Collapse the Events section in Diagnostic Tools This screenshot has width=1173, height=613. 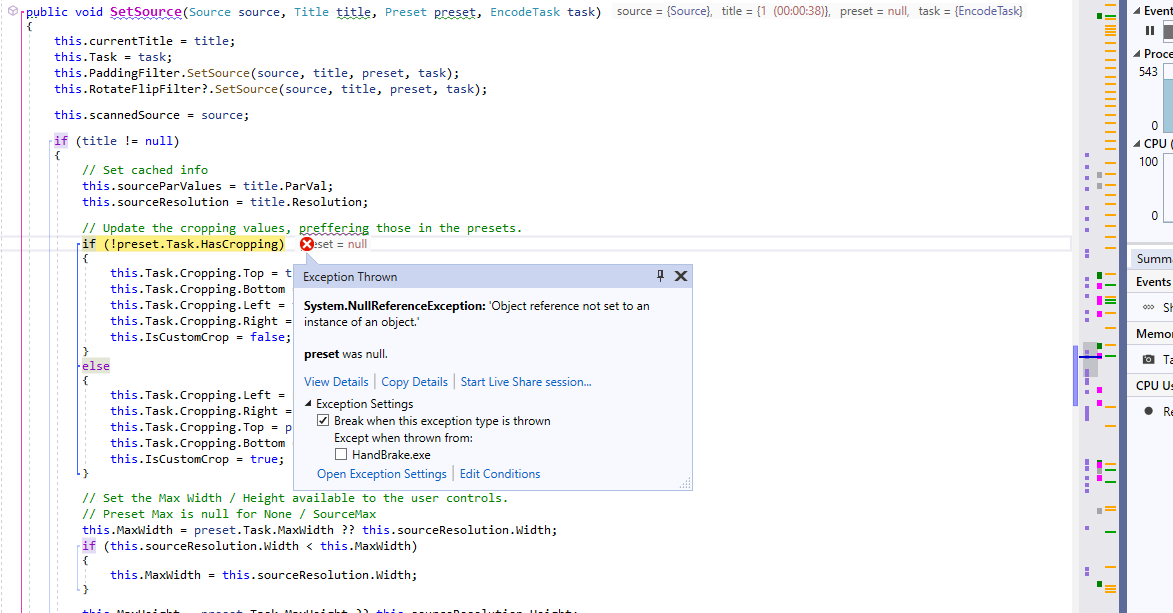click(x=1138, y=10)
